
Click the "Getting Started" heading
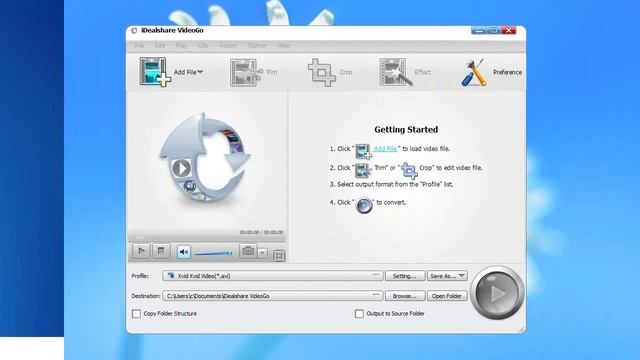pyautogui.click(x=406, y=129)
